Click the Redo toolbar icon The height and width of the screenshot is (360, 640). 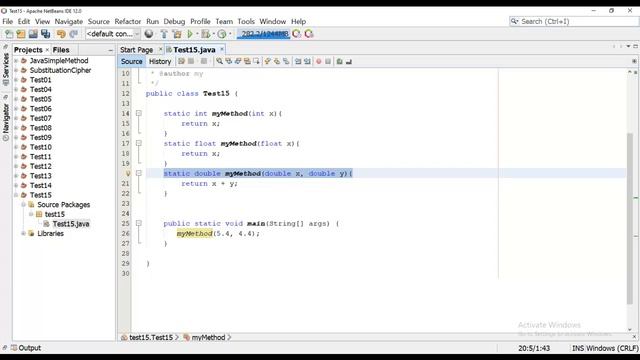pos(73,34)
